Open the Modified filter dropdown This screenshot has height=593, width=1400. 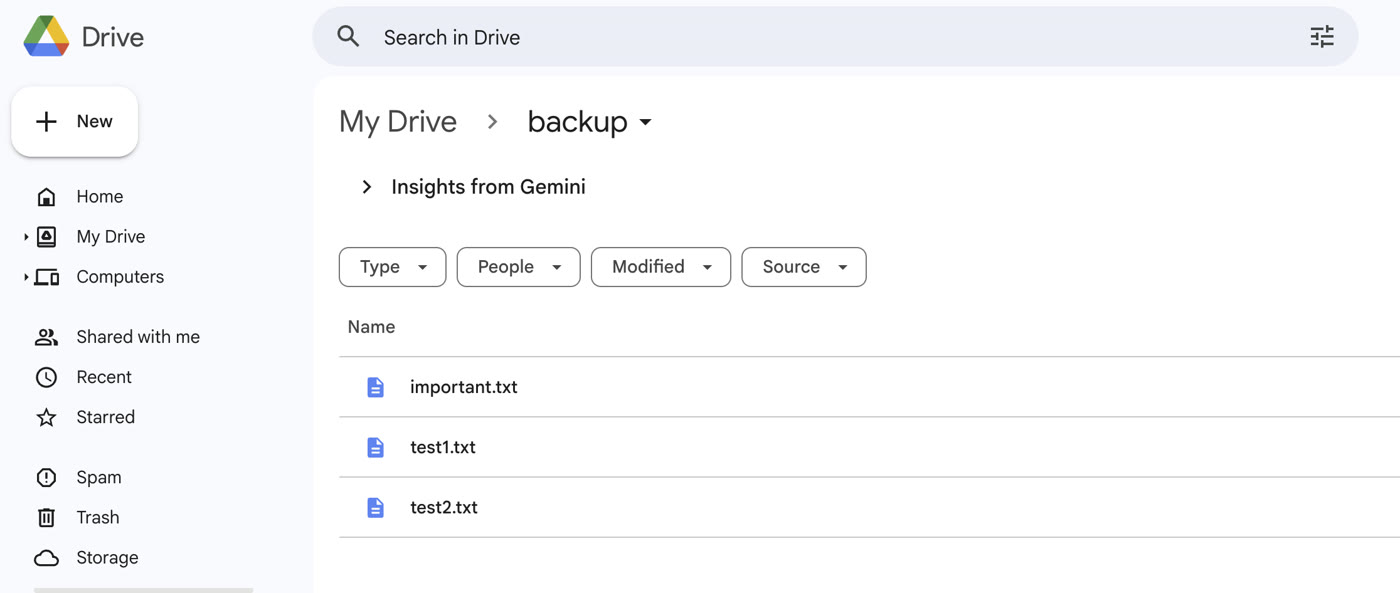660,267
